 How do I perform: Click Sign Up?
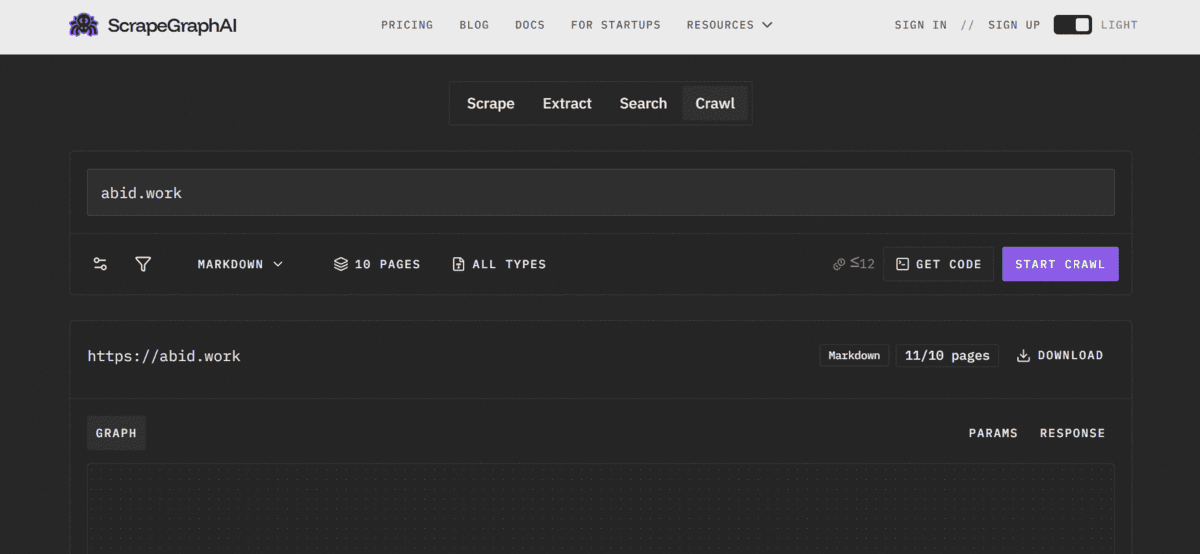pyautogui.click(x=1014, y=25)
